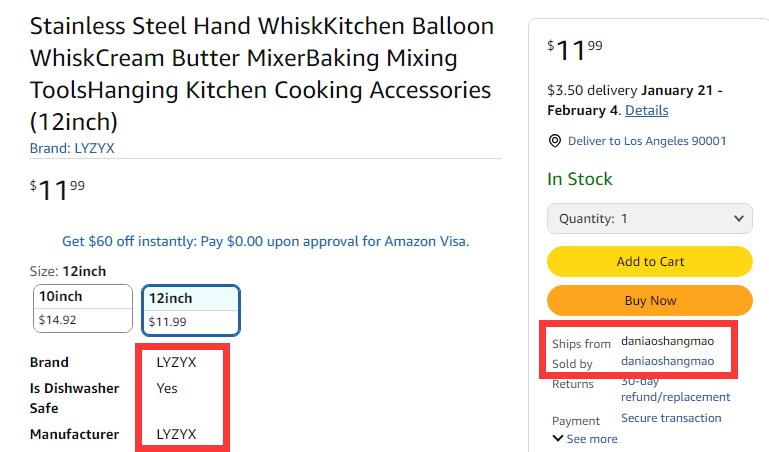Click Deliver to Los Angeles 90001
This screenshot has height=452, width=769.
click(x=646, y=141)
